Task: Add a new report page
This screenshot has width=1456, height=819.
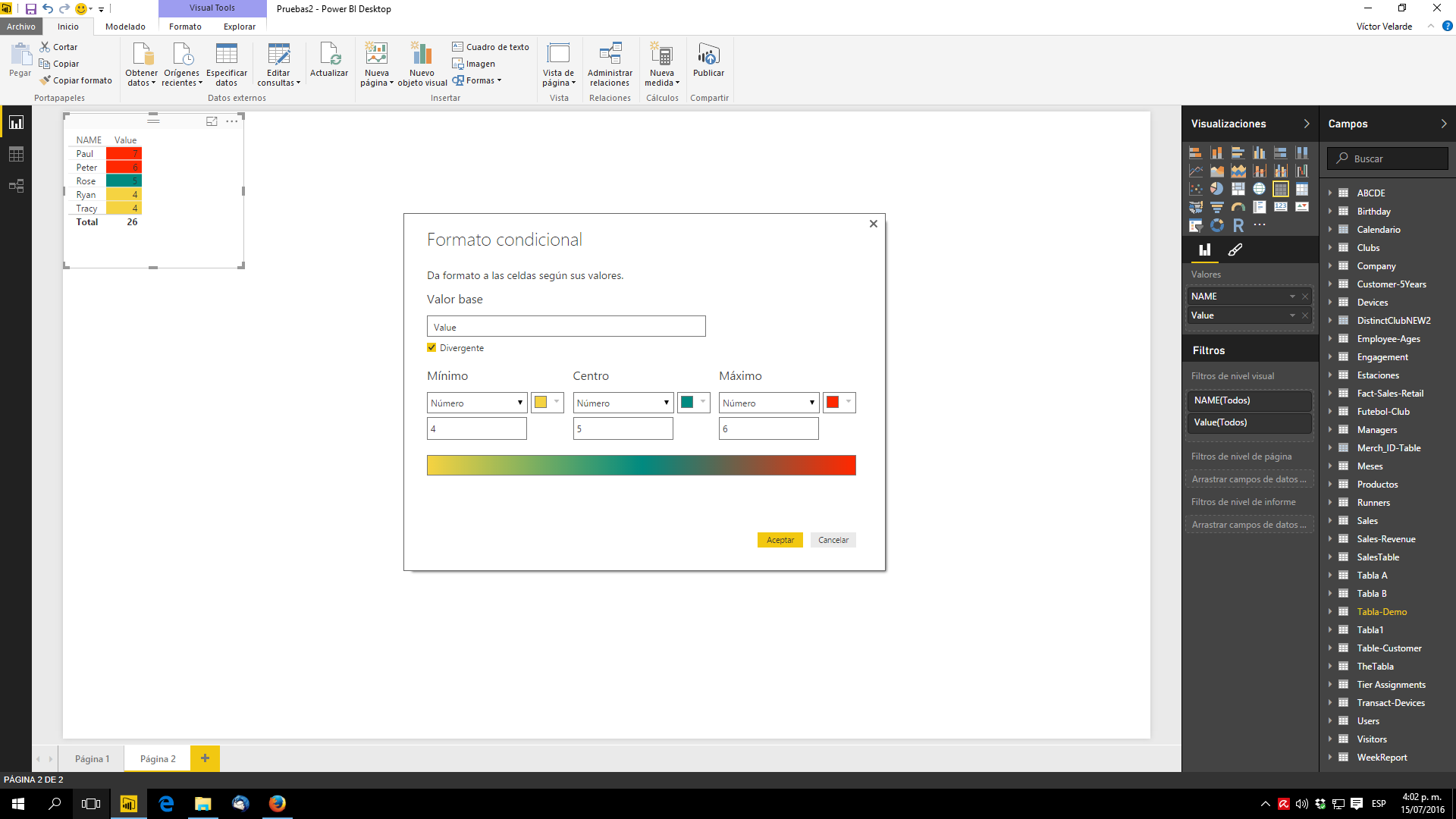Action: 205,758
